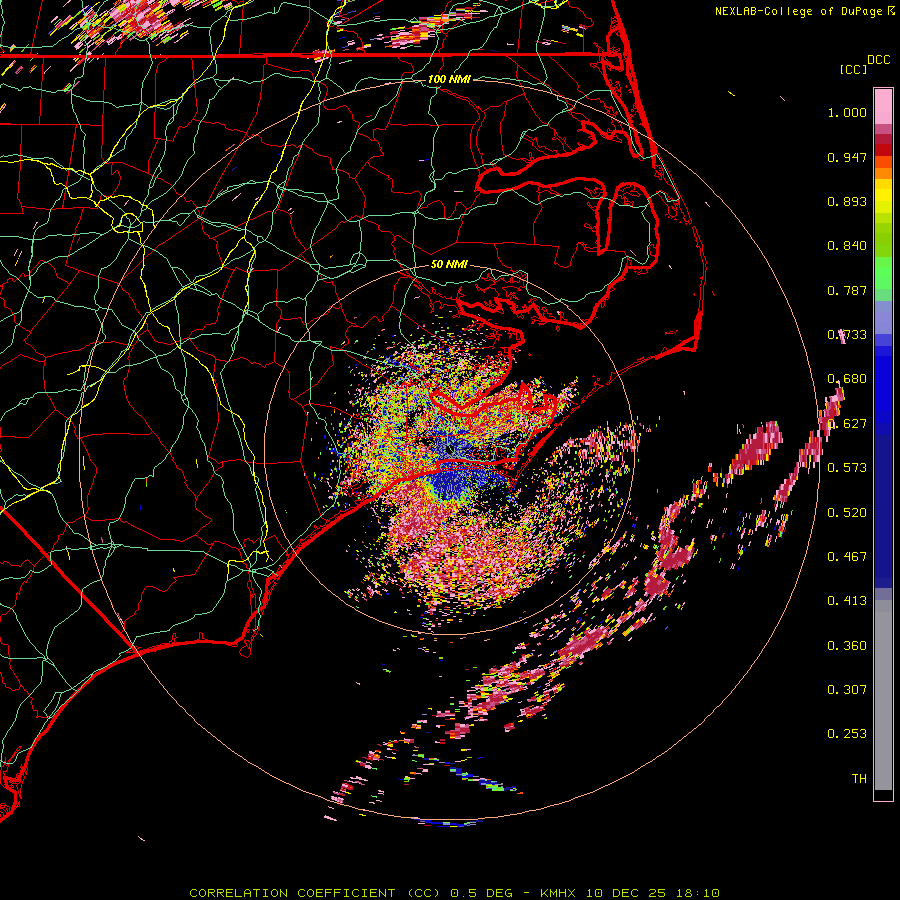Select the 0.947 scale value

[x=847, y=157]
